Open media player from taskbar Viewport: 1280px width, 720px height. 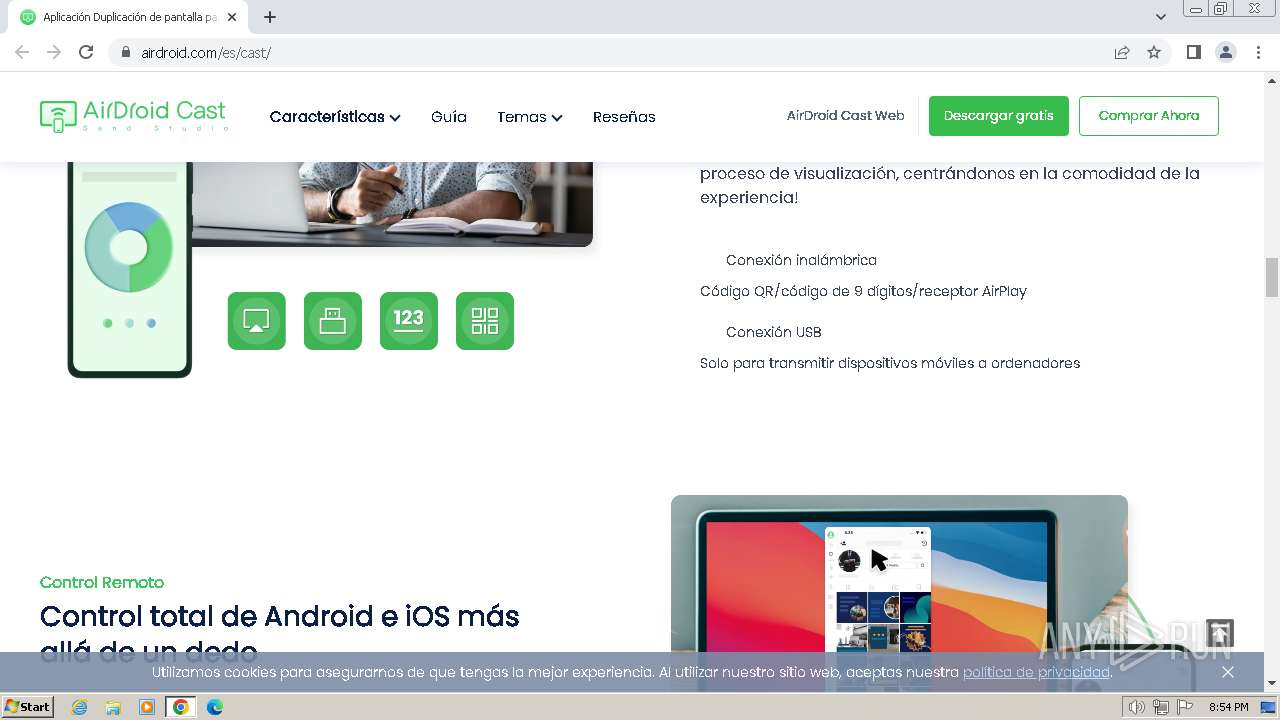point(147,707)
